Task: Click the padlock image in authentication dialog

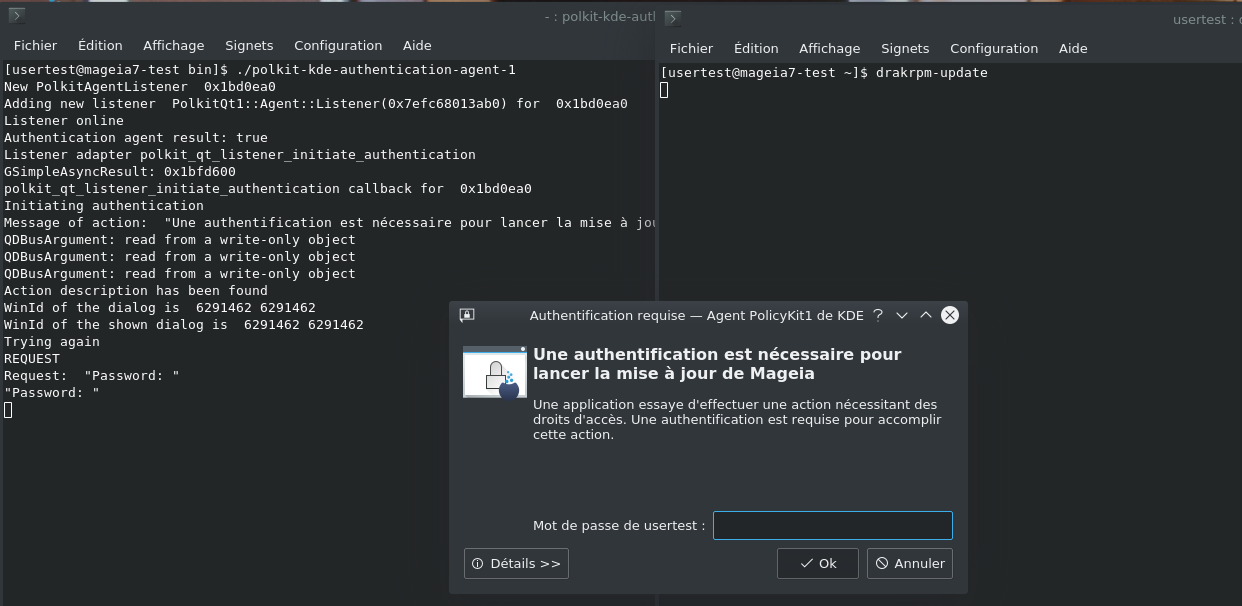Action: [x=495, y=372]
